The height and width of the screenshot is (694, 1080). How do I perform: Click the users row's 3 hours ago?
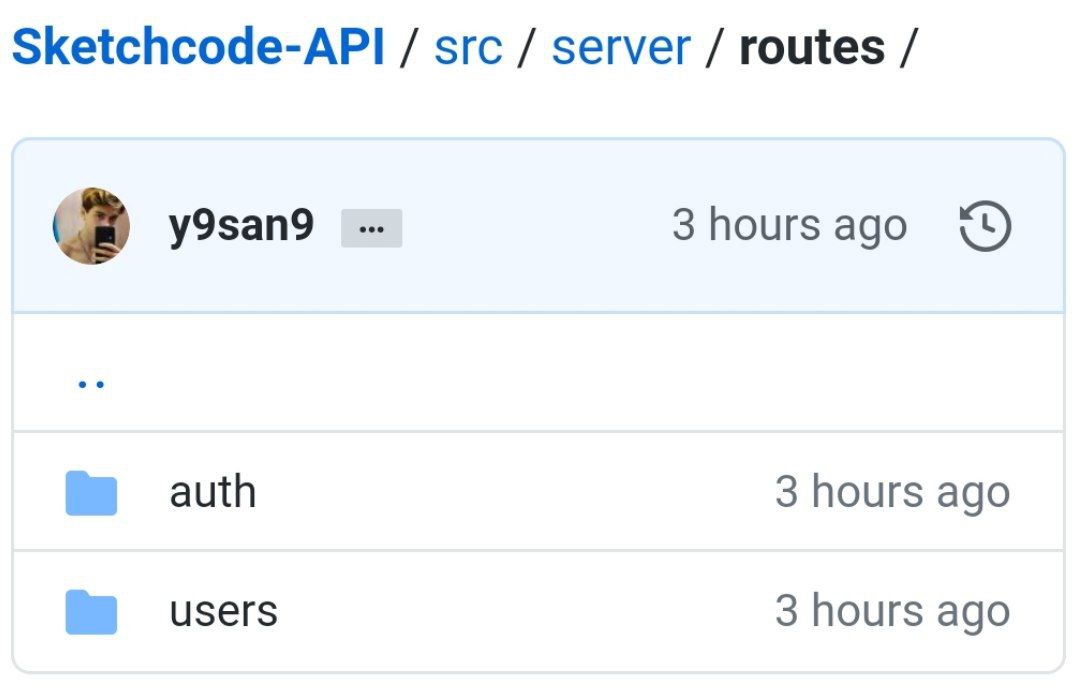click(892, 611)
